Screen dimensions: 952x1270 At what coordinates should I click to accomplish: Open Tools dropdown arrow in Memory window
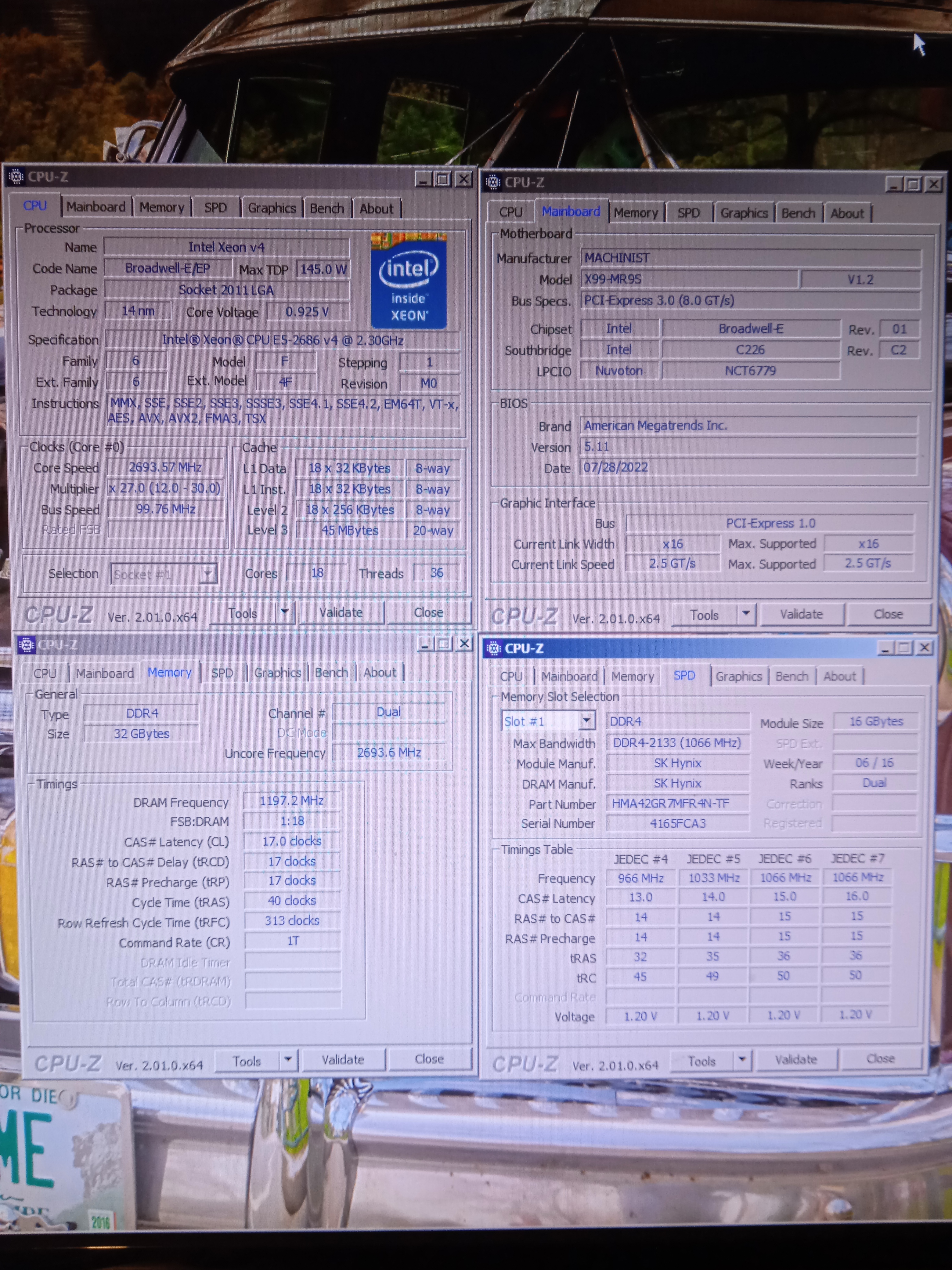click(x=288, y=1059)
